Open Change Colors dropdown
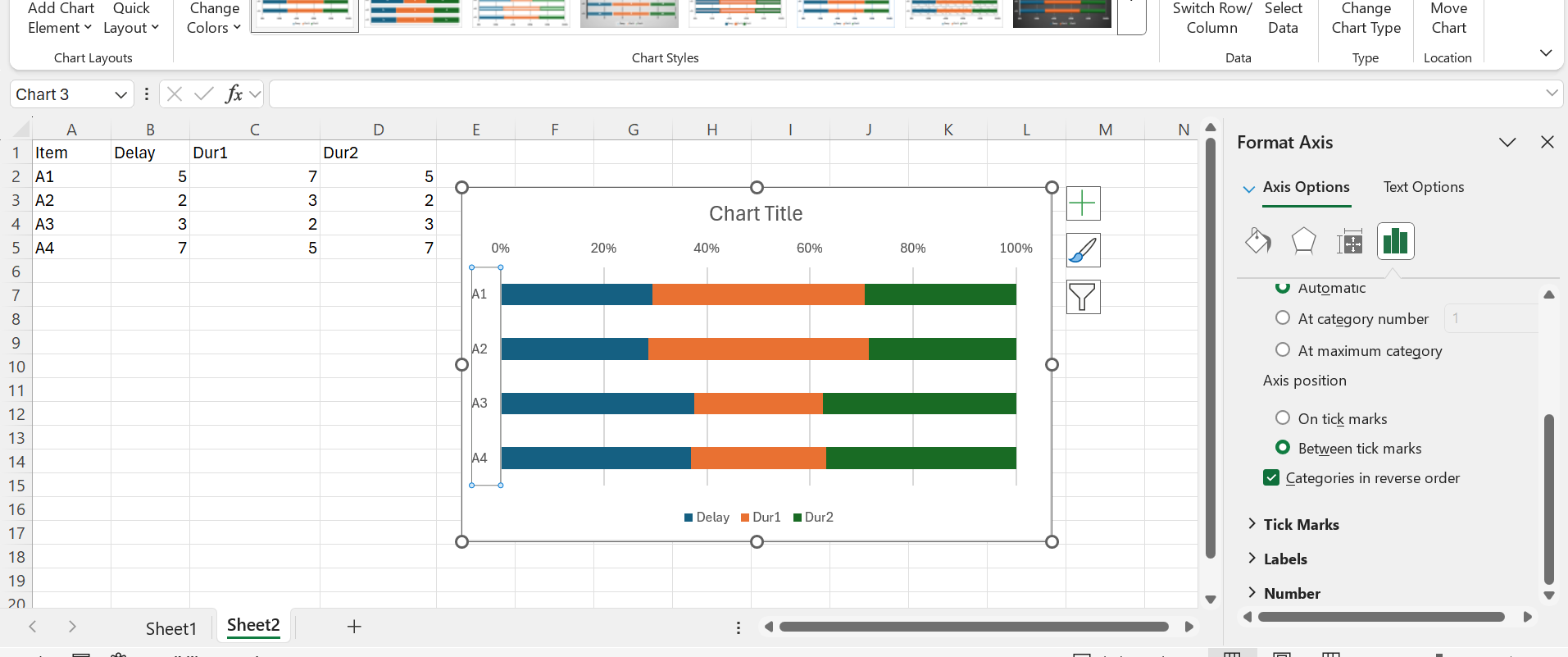This screenshot has height=657, width=1568. pyautogui.click(x=214, y=18)
